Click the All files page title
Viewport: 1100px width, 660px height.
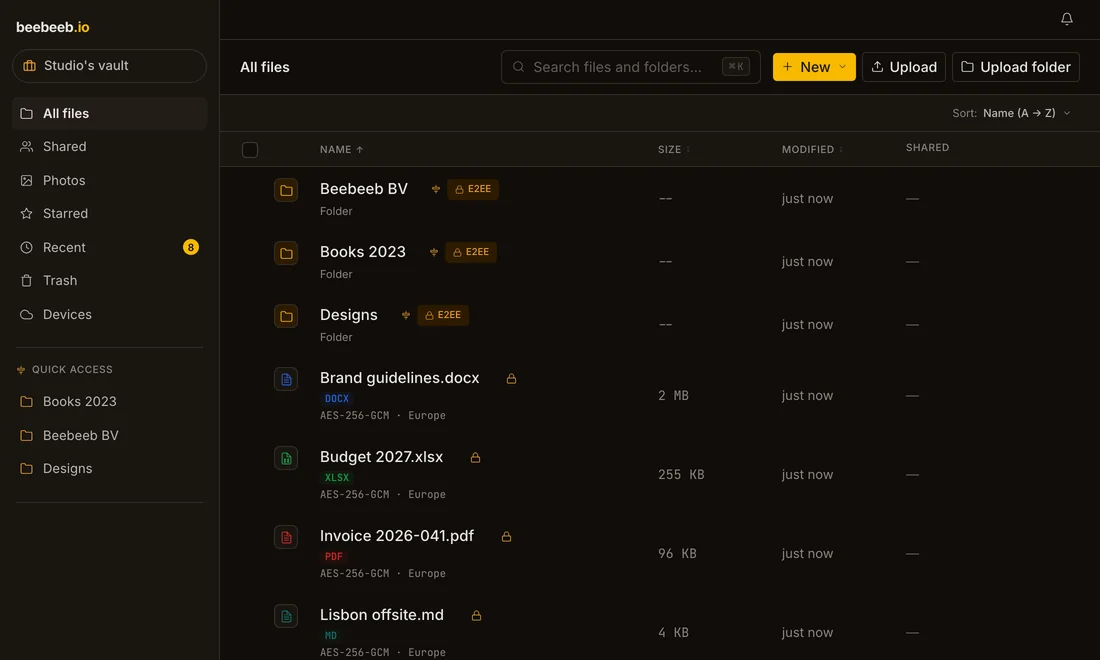pos(264,67)
